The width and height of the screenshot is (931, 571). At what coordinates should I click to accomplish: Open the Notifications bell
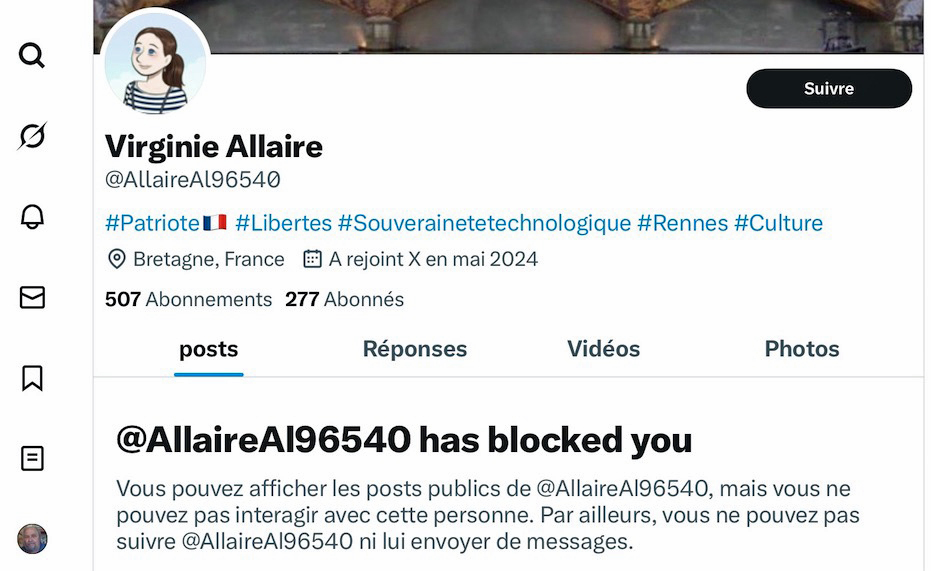click(32, 217)
